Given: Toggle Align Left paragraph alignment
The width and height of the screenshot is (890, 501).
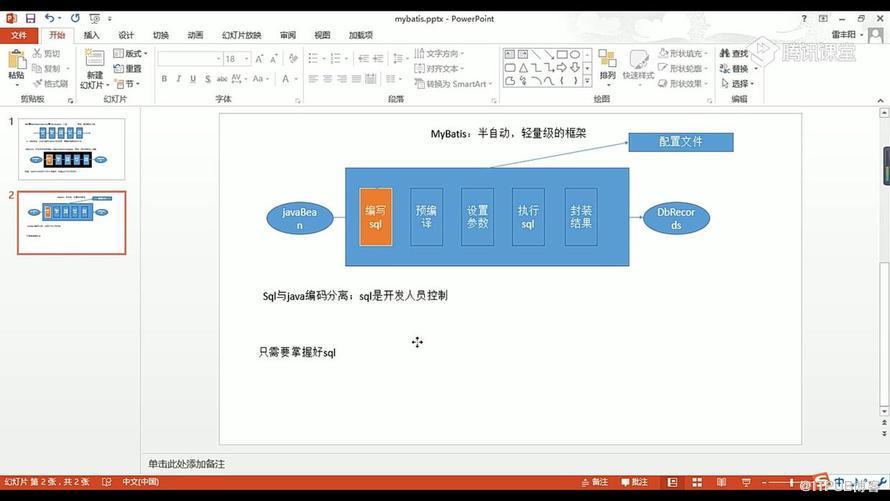Looking at the screenshot, I should (313, 79).
